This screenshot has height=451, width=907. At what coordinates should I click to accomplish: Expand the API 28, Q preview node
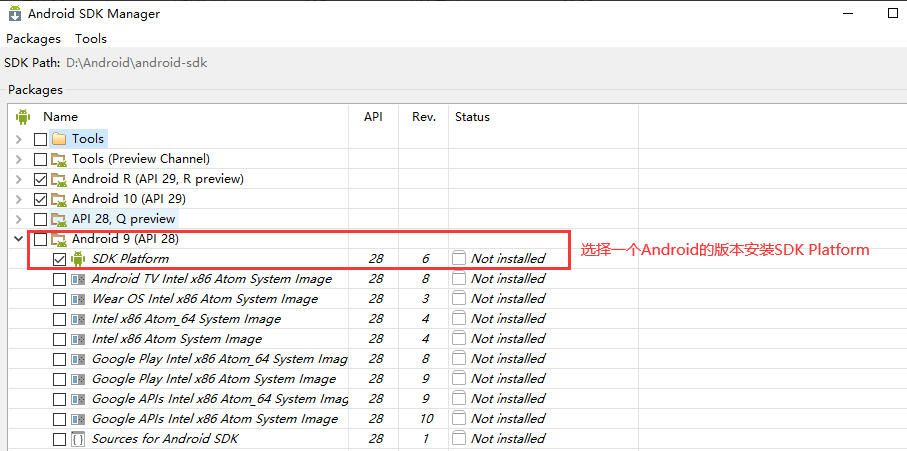19,220
